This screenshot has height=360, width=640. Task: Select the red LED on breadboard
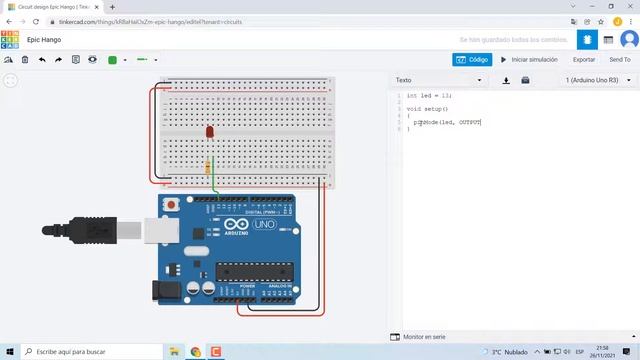[x=209, y=132]
